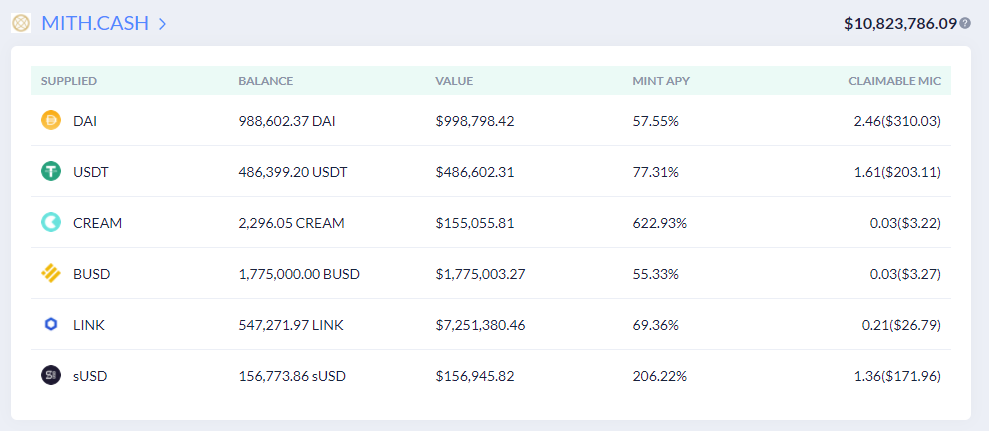Click the VALUE column header

point(454,81)
